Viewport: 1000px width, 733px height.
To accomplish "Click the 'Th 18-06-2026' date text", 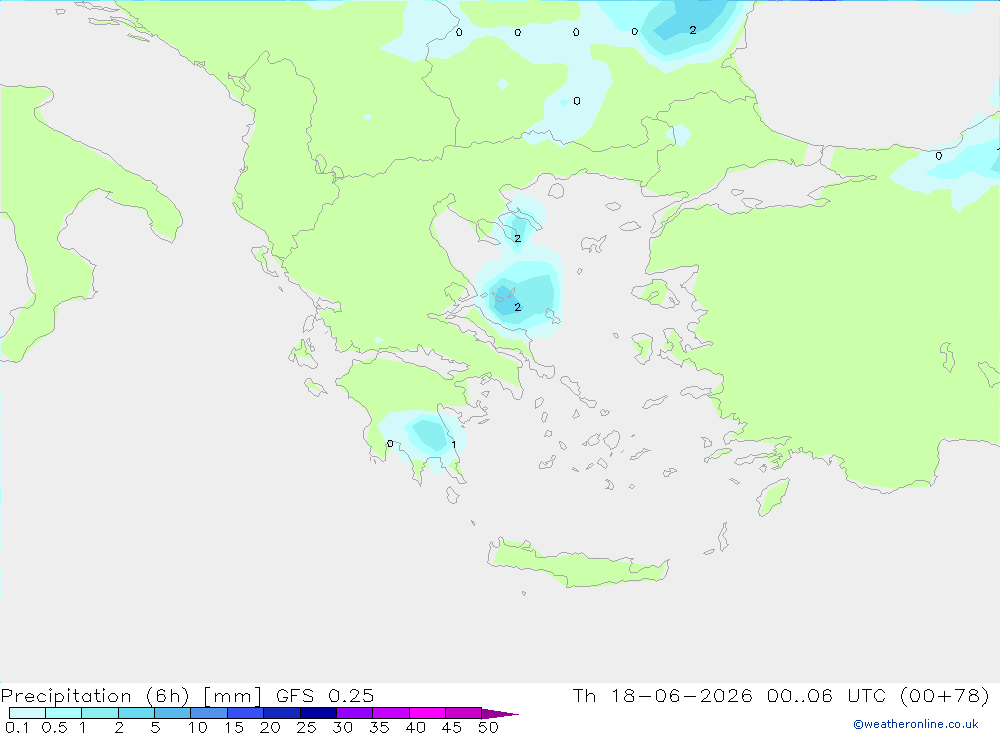I will (662, 695).
